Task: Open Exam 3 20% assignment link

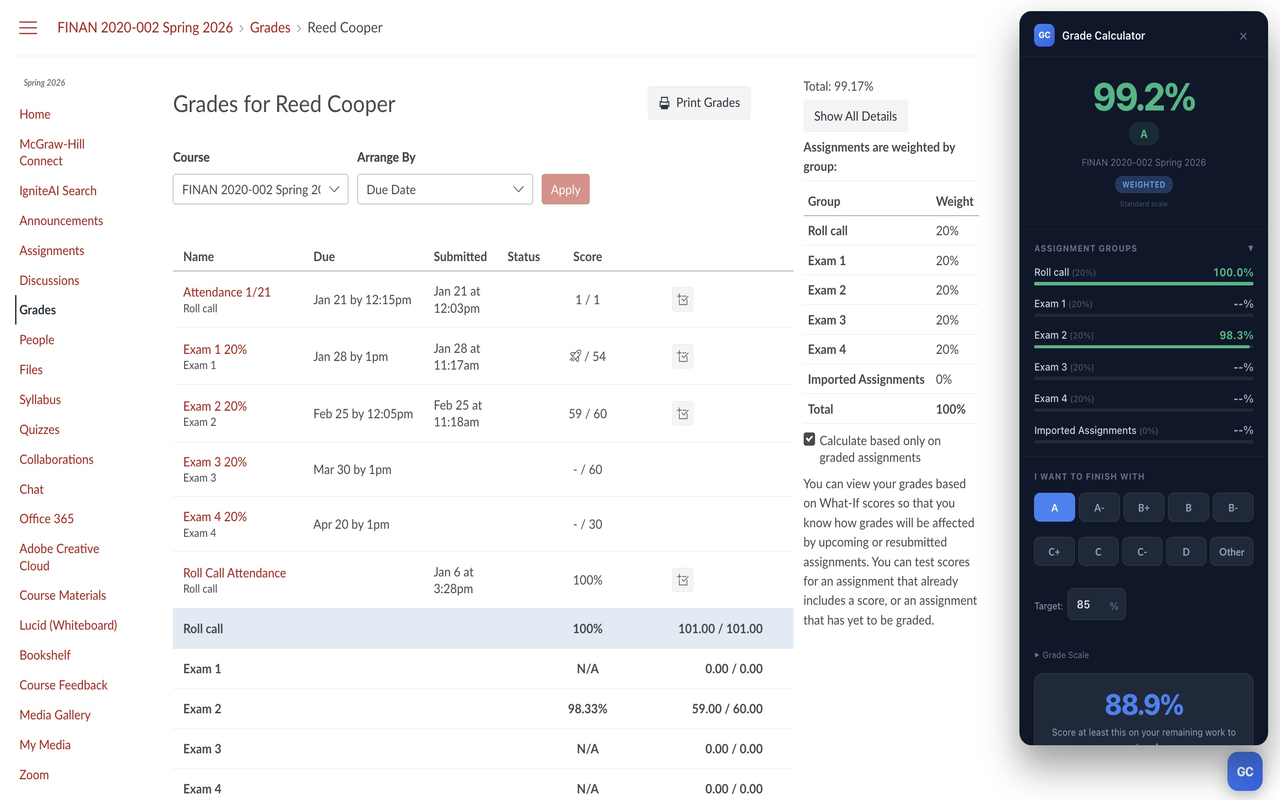Action: tap(215, 462)
